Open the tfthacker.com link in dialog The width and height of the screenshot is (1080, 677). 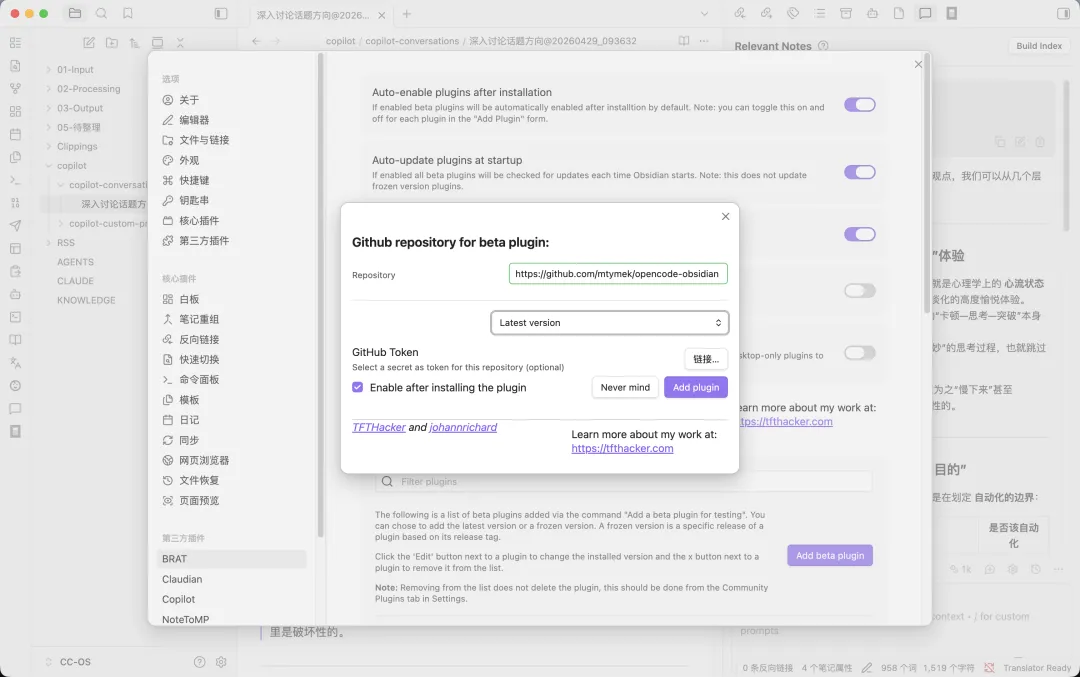coord(622,449)
